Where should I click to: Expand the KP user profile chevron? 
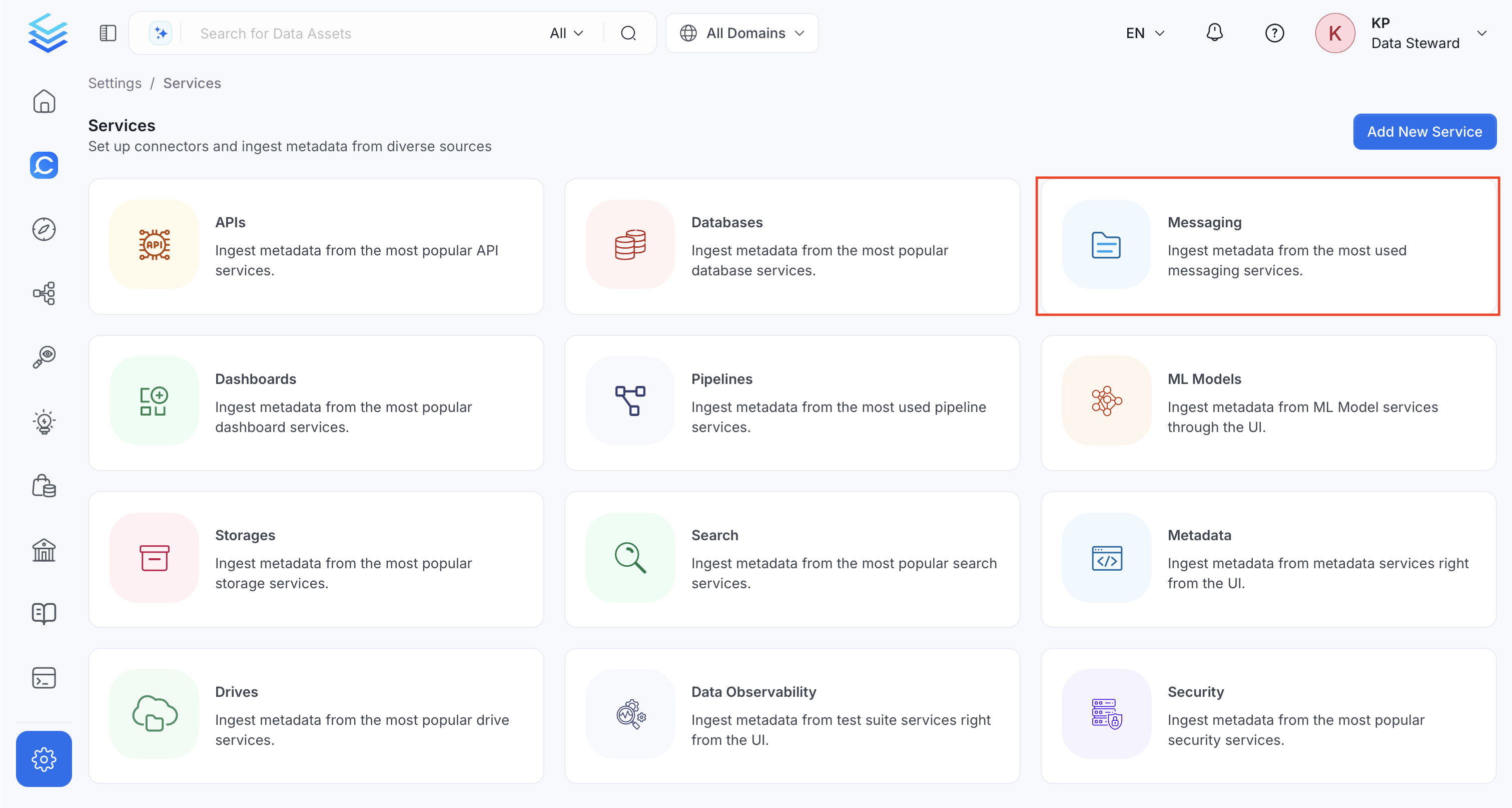click(1482, 33)
